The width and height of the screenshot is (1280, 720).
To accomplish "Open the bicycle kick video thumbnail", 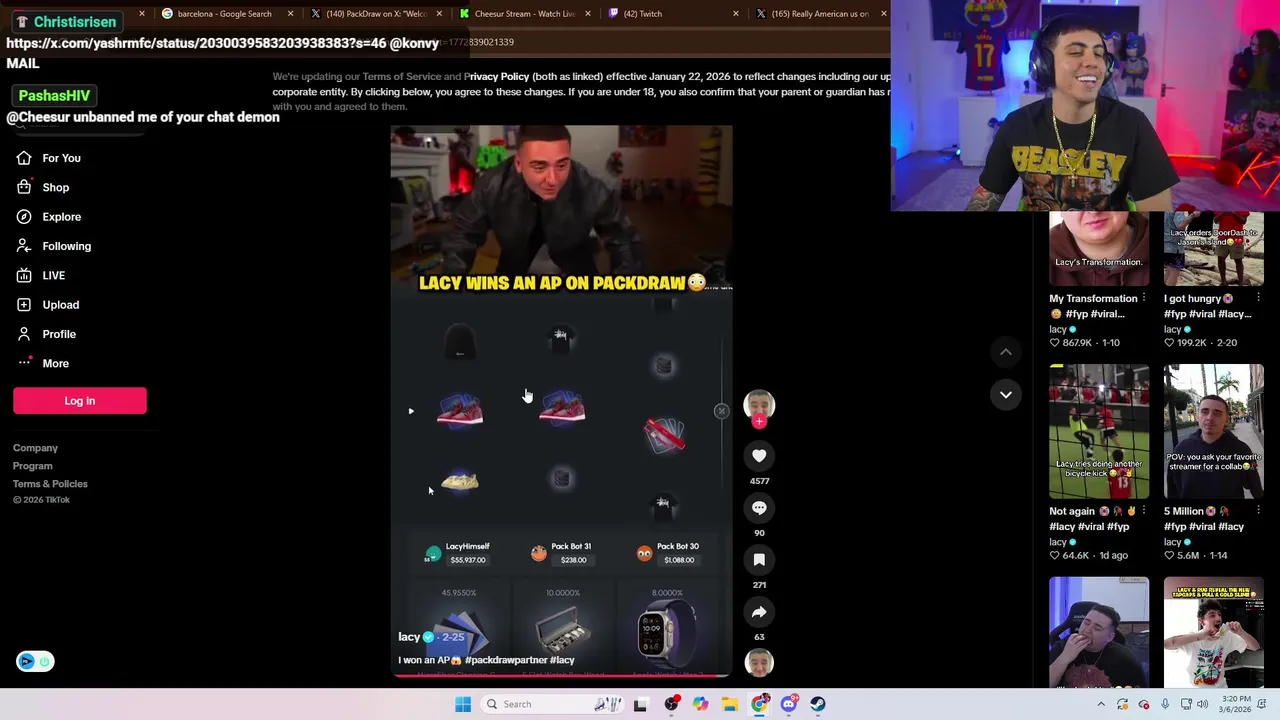I will pyautogui.click(x=1099, y=431).
